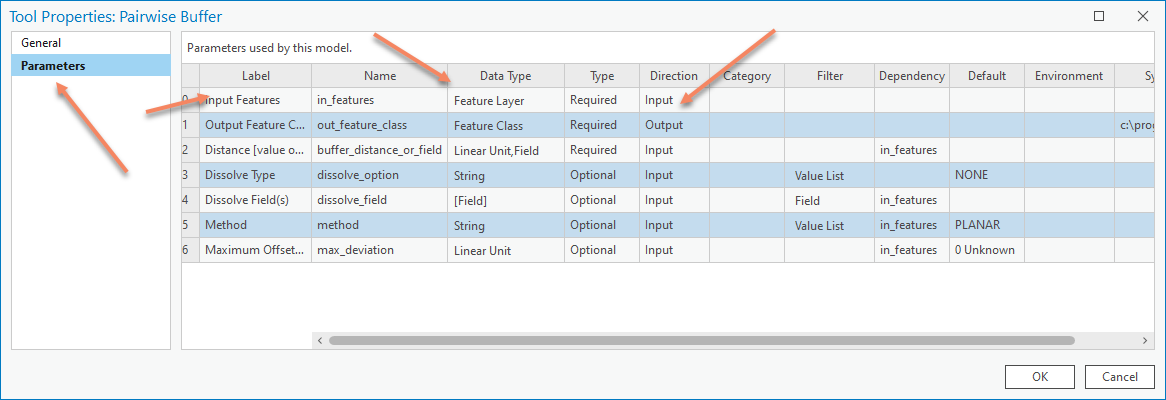Select row 5 header for Method
This screenshot has width=1166, height=400.
click(x=190, y=225)
